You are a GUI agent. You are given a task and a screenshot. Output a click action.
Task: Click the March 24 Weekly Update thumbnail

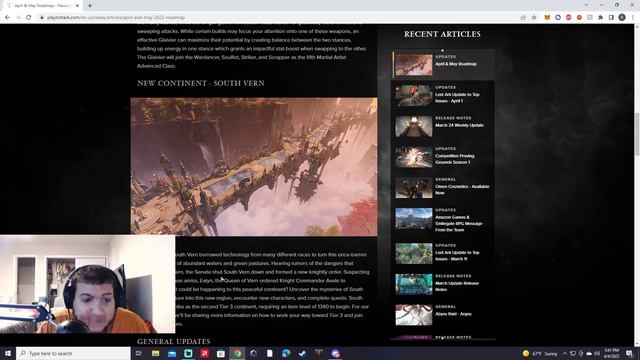pyautogui.click(x=413, y=126)
